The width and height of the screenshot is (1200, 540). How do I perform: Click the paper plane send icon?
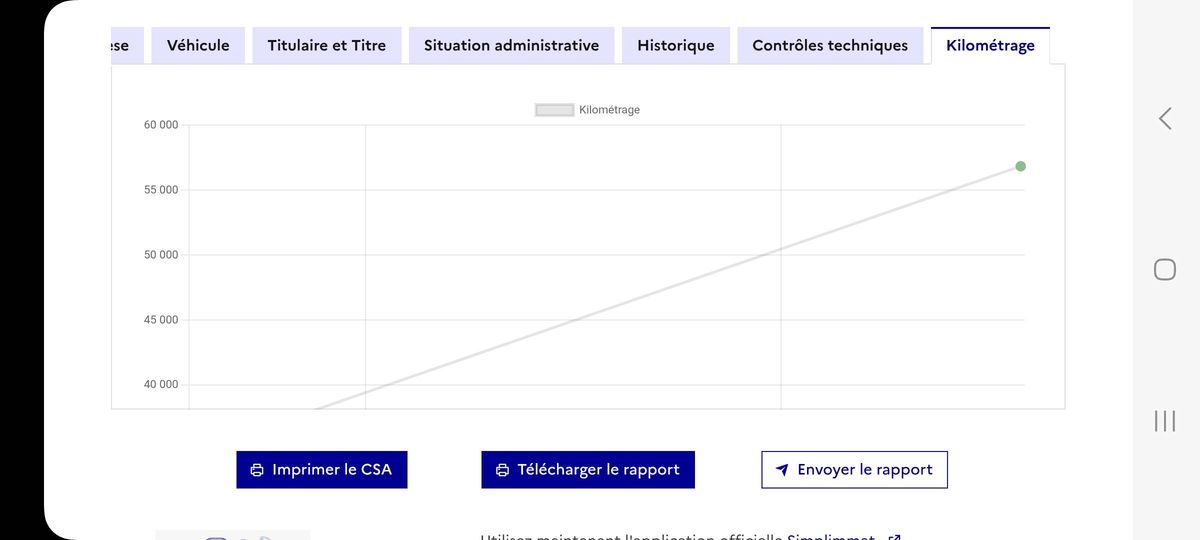[x=782, y=470]
